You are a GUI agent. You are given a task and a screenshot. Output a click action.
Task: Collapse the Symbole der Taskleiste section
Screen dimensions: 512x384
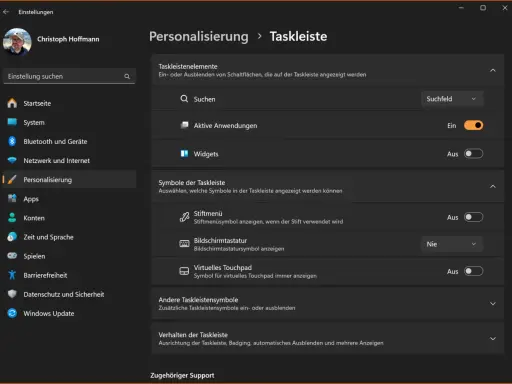(493, 186)
